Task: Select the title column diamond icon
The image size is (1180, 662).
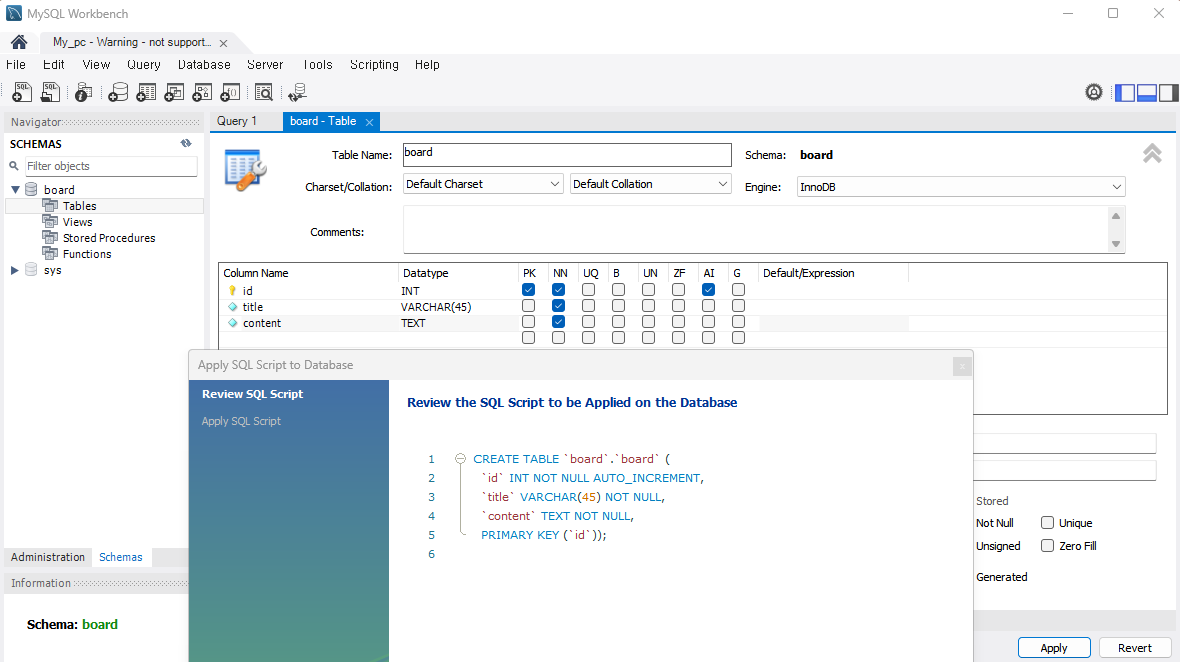Action: pos(233,307)
